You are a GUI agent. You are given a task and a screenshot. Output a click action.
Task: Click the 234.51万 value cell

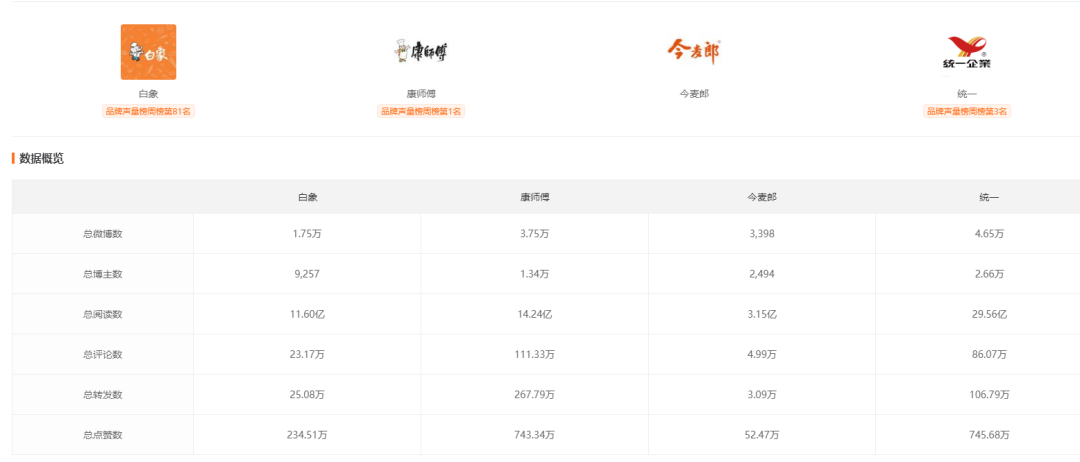(x=307, y=435)
